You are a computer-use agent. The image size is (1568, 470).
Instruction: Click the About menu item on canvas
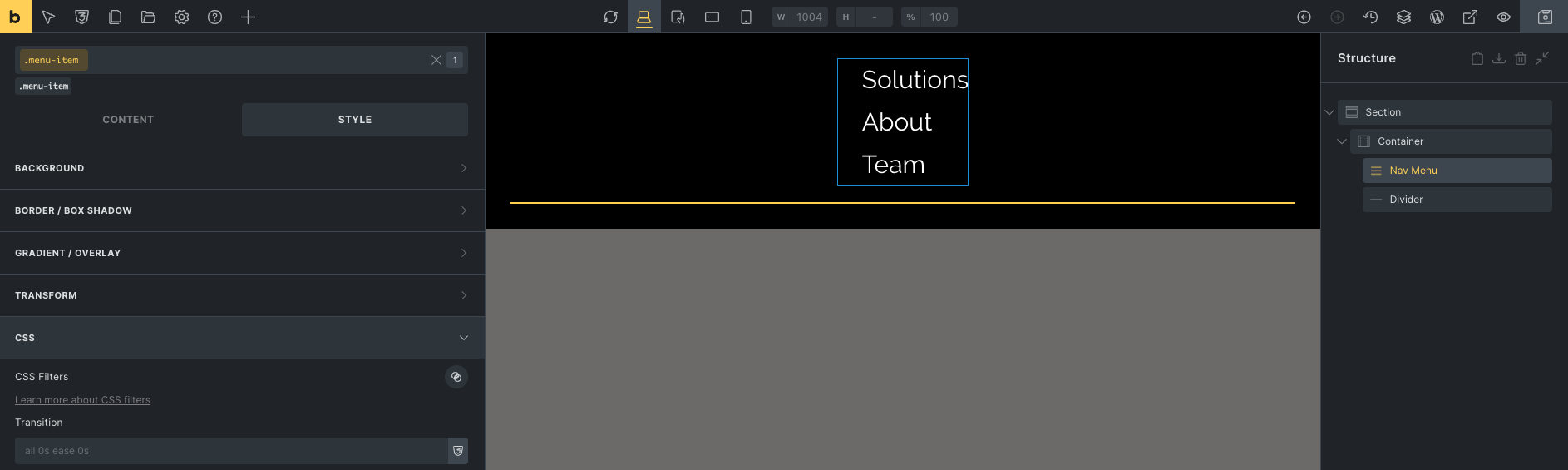point(897,122)
